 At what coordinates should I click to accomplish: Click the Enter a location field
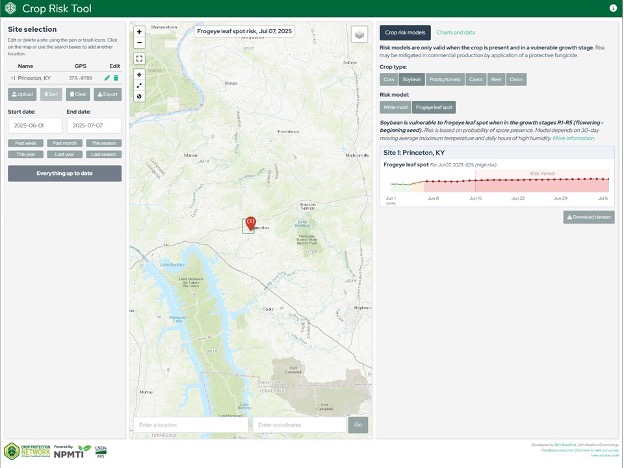[190, 425]
